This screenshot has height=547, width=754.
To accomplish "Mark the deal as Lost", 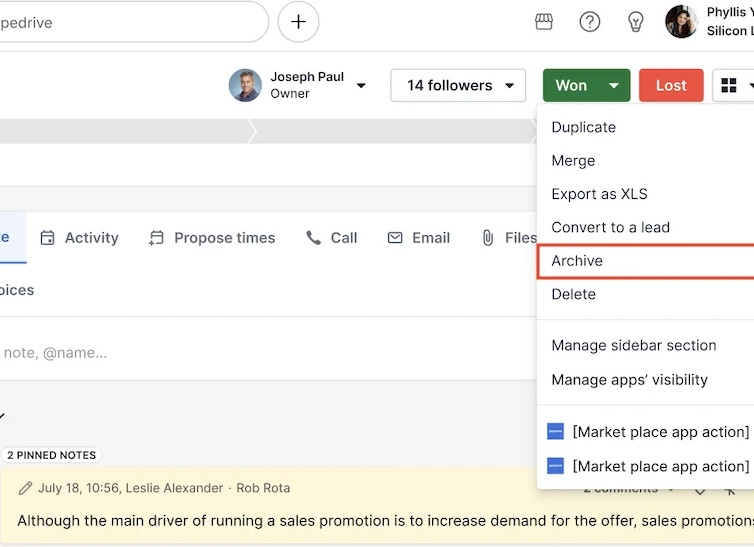I will point(671,86).
